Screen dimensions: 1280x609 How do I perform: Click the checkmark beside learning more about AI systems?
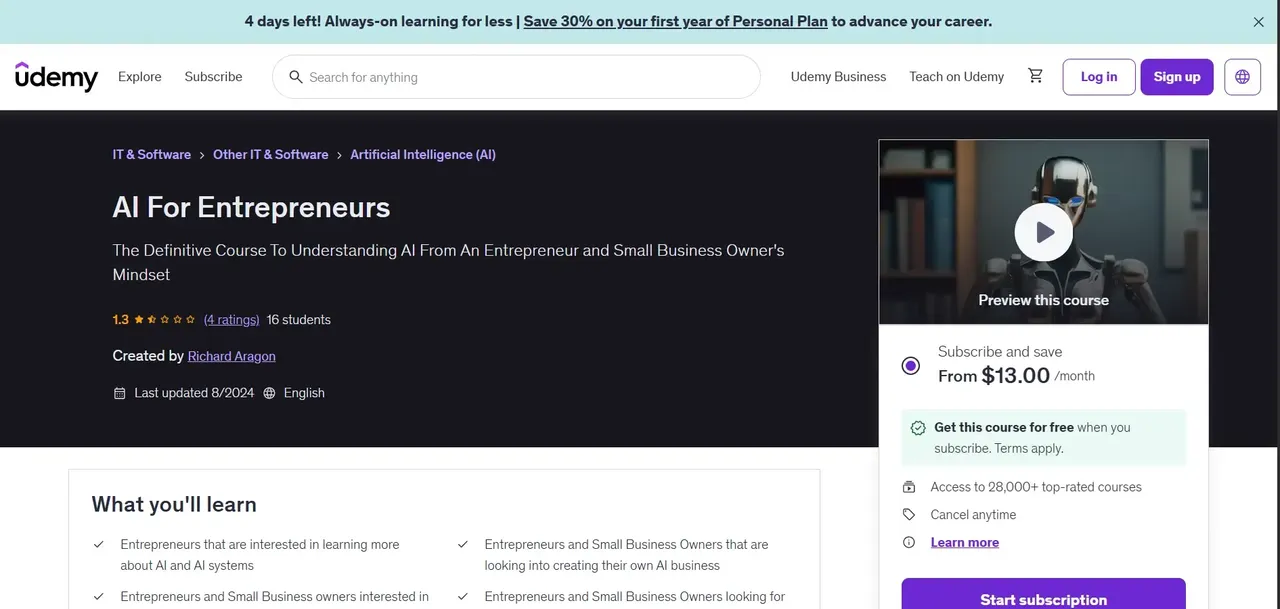point(99,545)
